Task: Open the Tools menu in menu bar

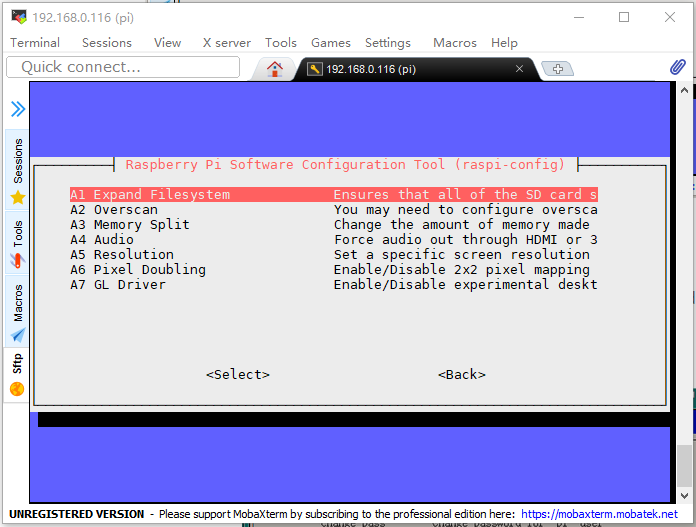Action: 281,43
